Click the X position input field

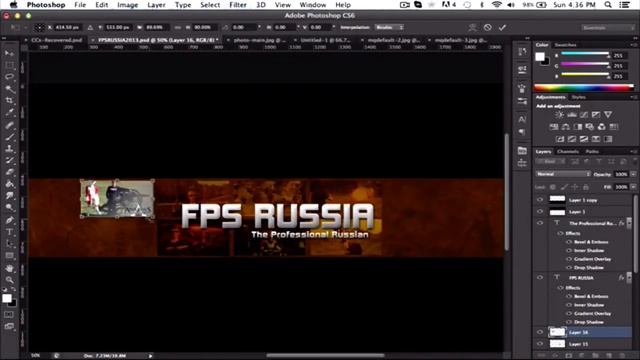(67, 27)
